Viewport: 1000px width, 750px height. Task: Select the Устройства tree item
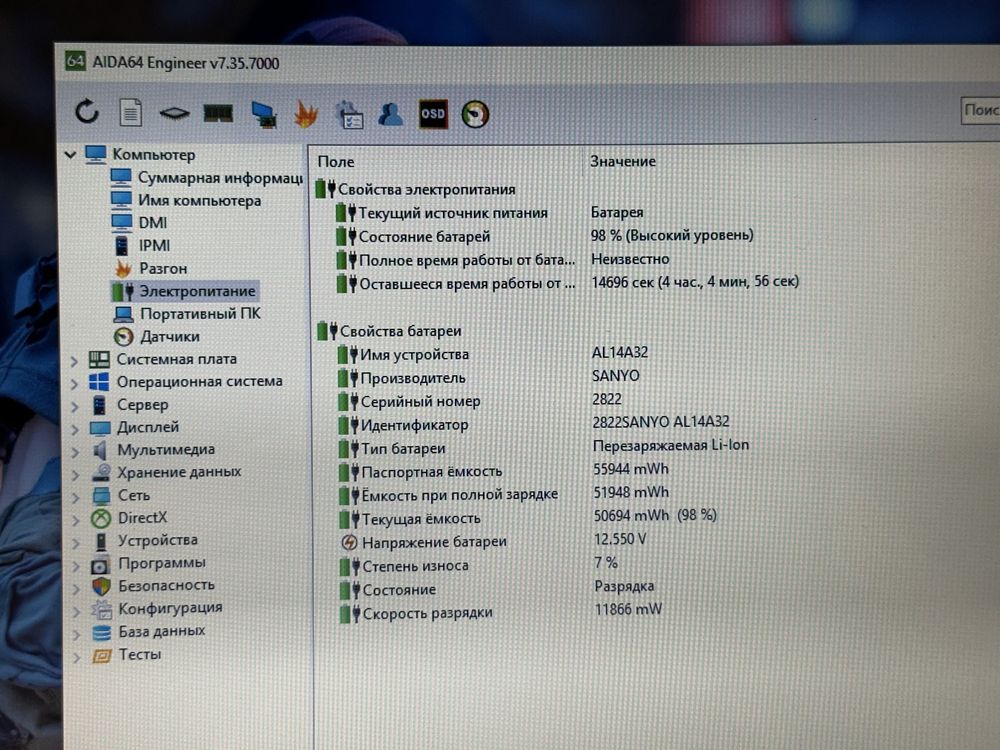pos(145,540)
